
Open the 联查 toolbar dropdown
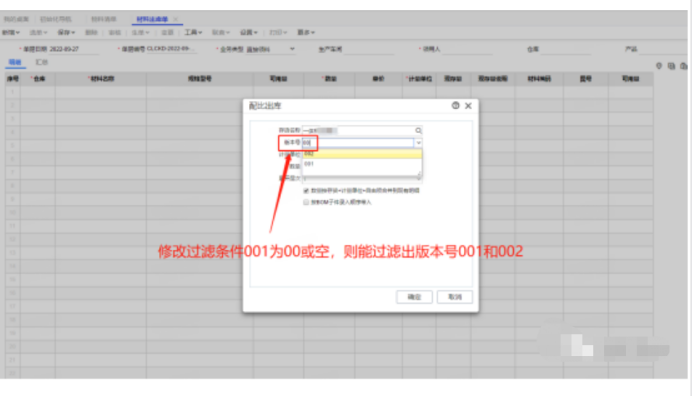coord(221,32)
